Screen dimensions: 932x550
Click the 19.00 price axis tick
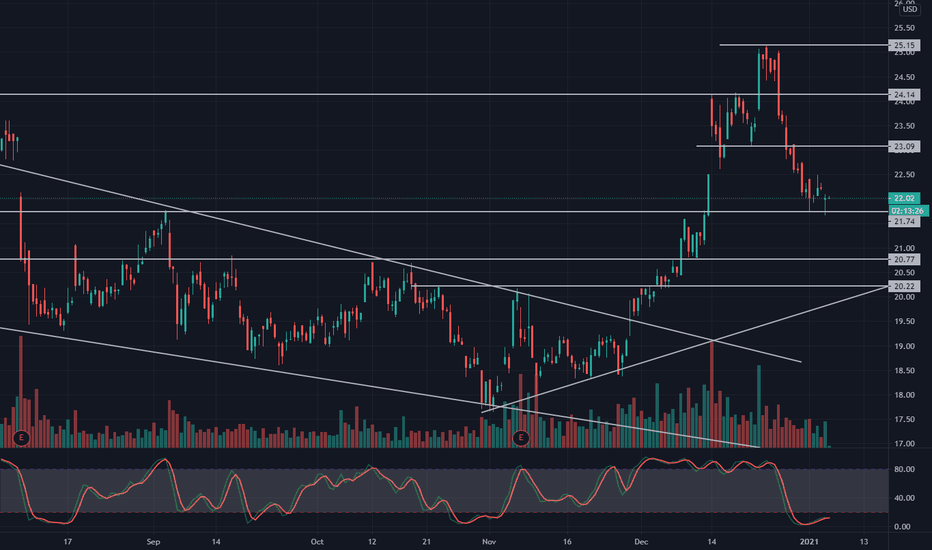point(904,347)
